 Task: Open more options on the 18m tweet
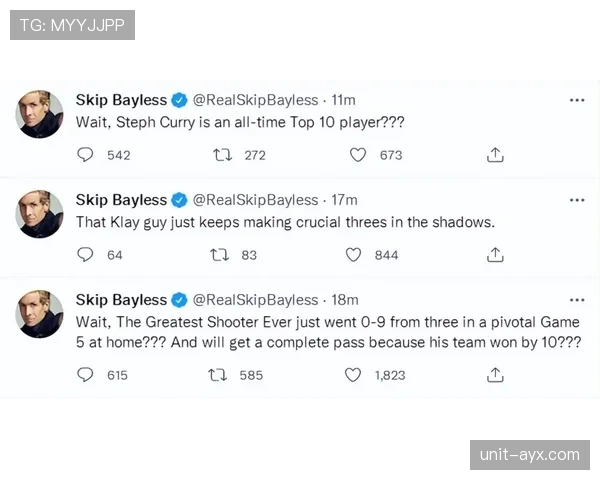tap(577, 300)
